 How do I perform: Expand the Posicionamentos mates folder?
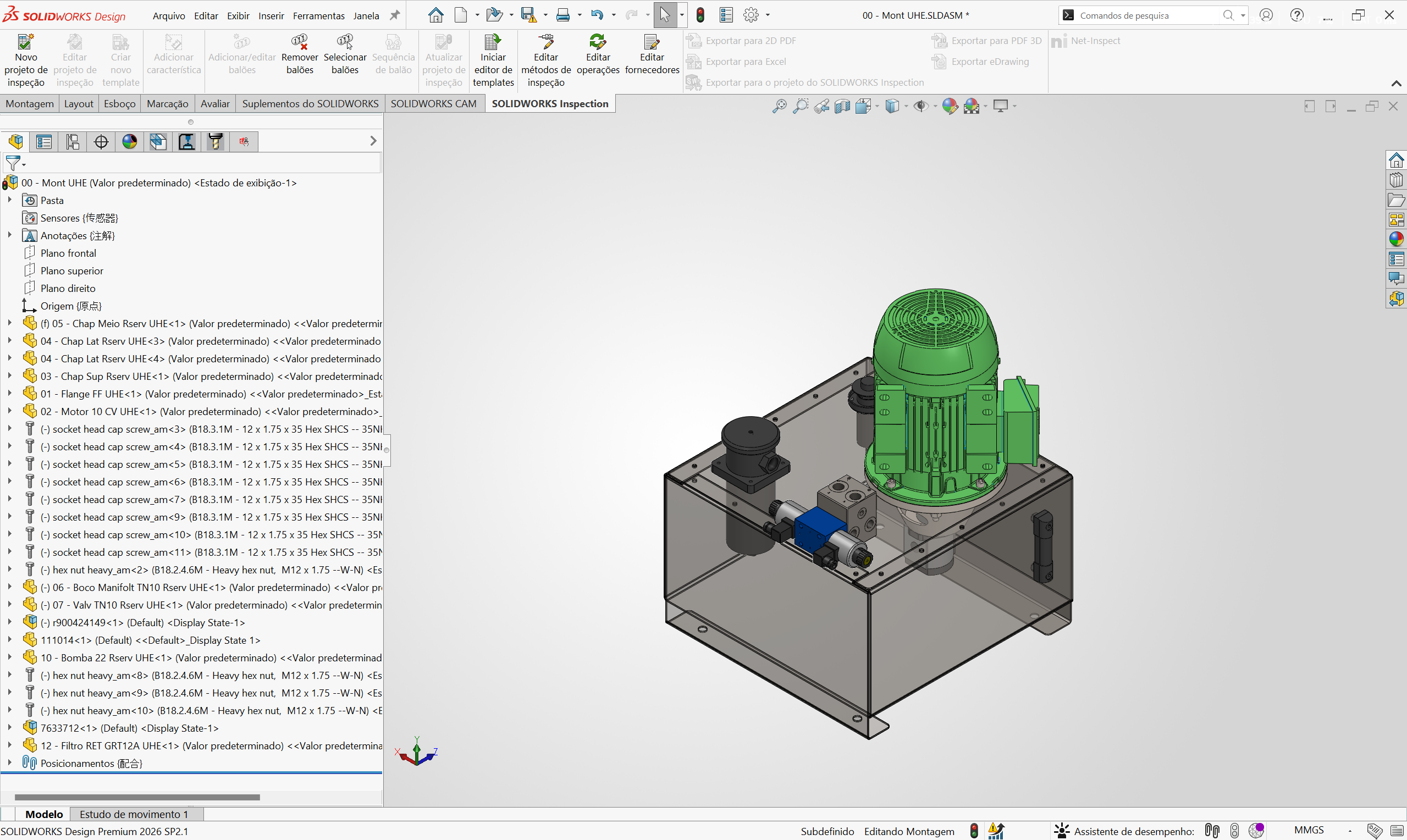(9, 762)
